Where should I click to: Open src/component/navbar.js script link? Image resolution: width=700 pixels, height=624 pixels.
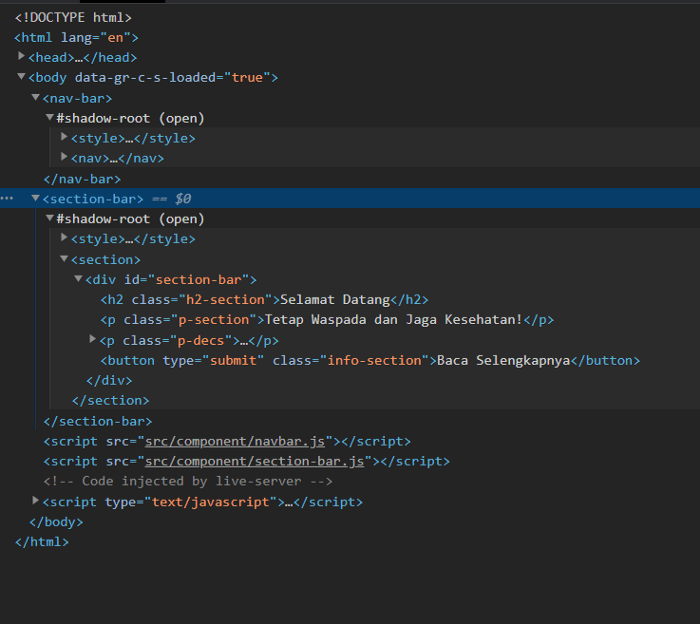(x=235, y=441)
